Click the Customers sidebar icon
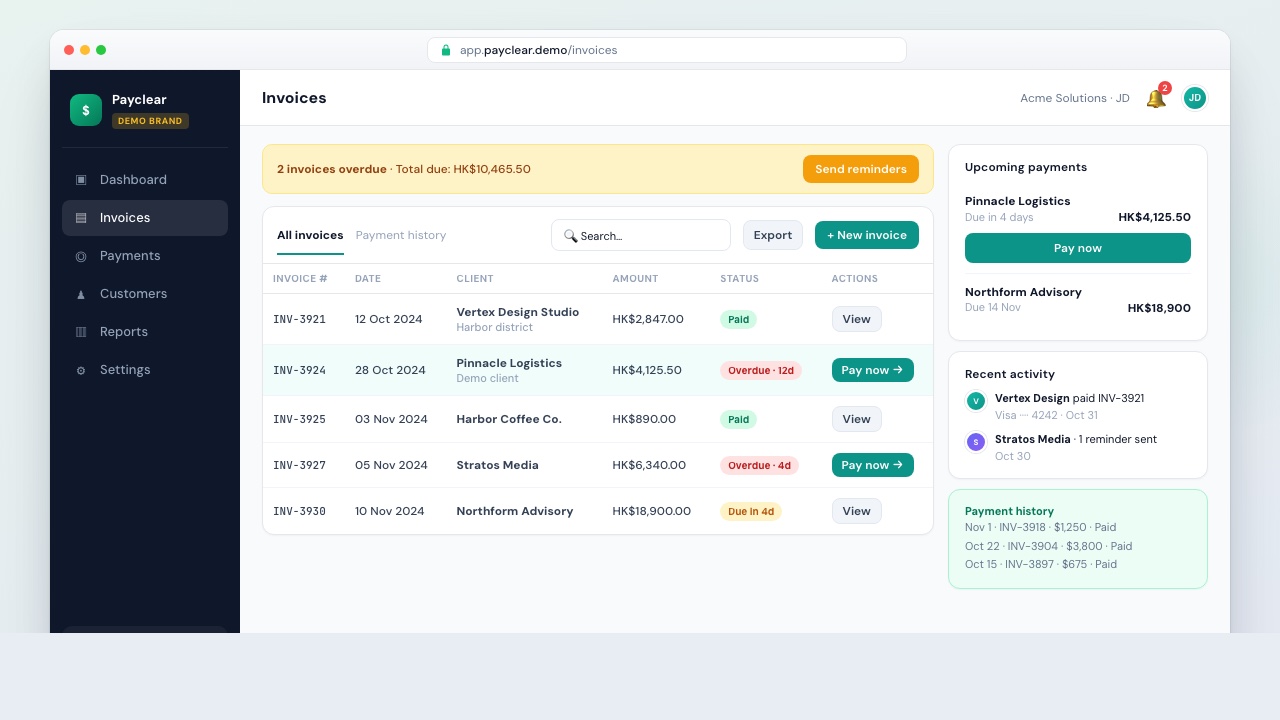Viewport: 1280px width, 720px height. click(x=81, y=294)
